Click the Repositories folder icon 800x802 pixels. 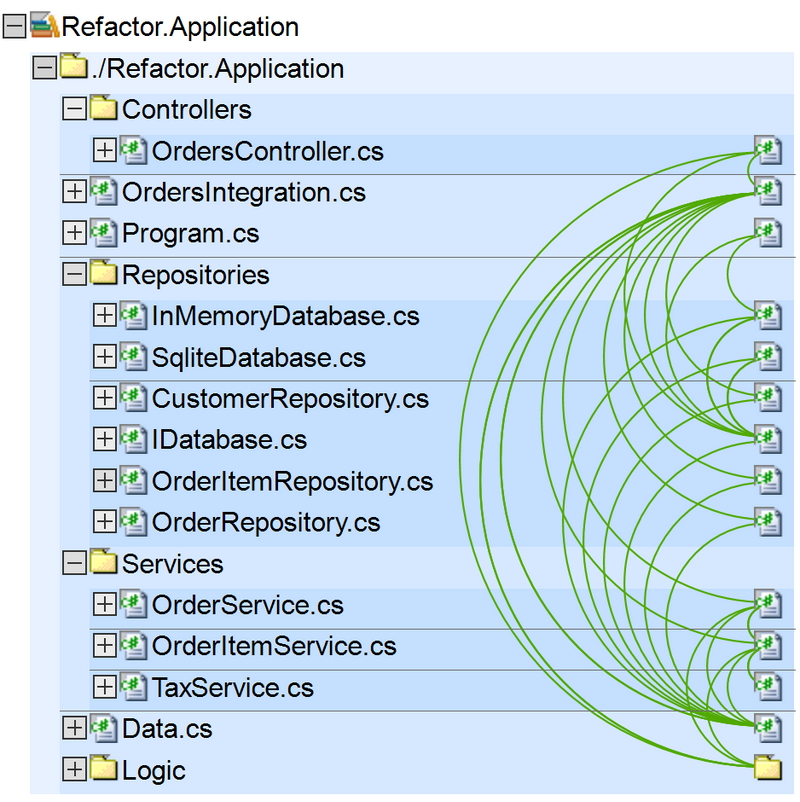104,273
